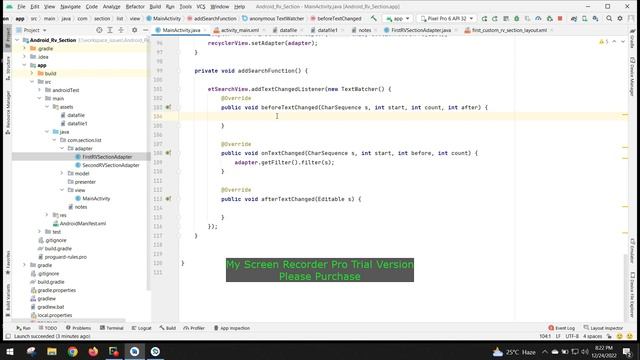Open Project view mode dropdown

pyautogui.click(x=31, y=30)
